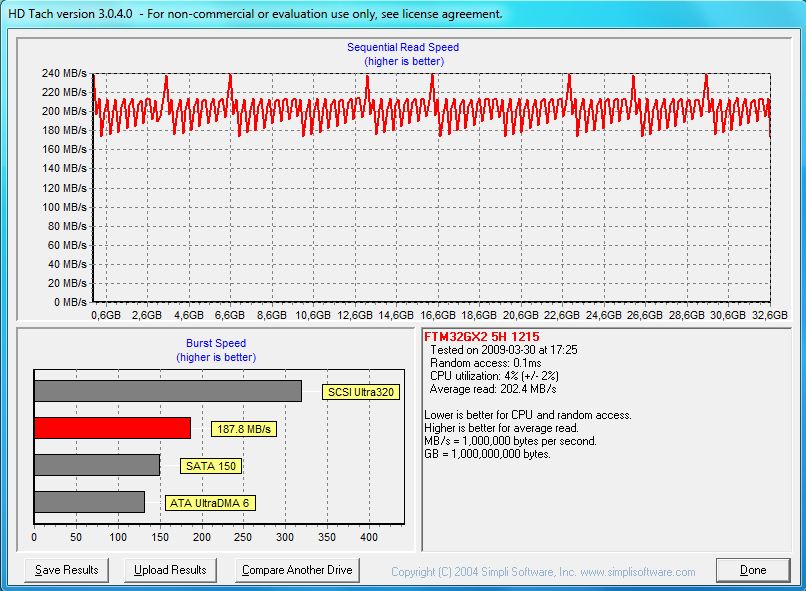Click the 32,6GB axis label

tap(770, 315)
